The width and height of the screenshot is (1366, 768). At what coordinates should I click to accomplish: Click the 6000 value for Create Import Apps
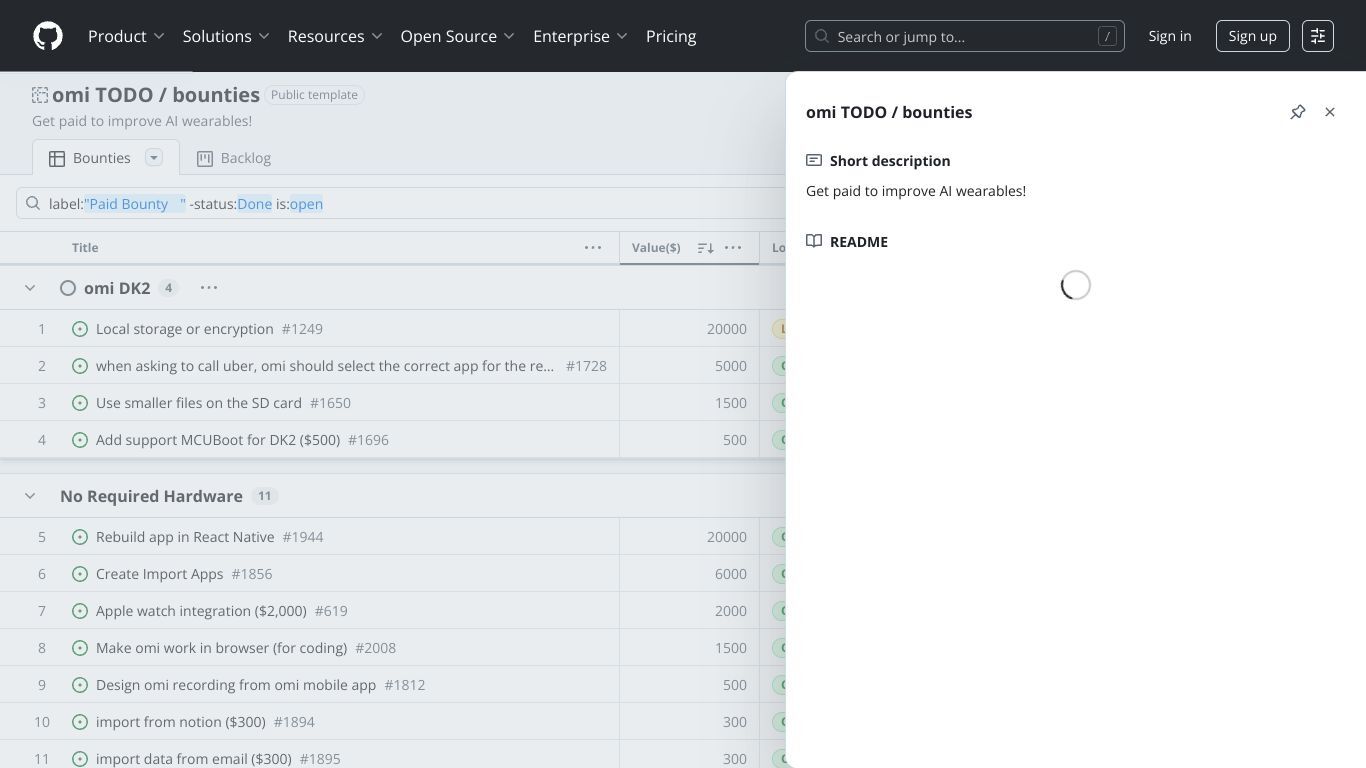pos(731,574)
